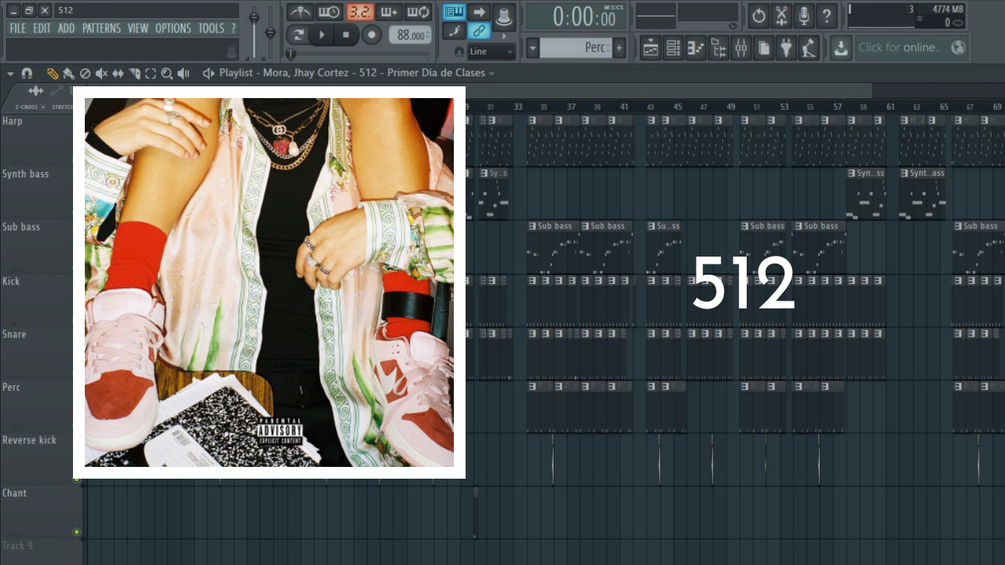Viewport: 1005px width, 565px height.
Task: Click the song position slider
Action: [359, 54]
